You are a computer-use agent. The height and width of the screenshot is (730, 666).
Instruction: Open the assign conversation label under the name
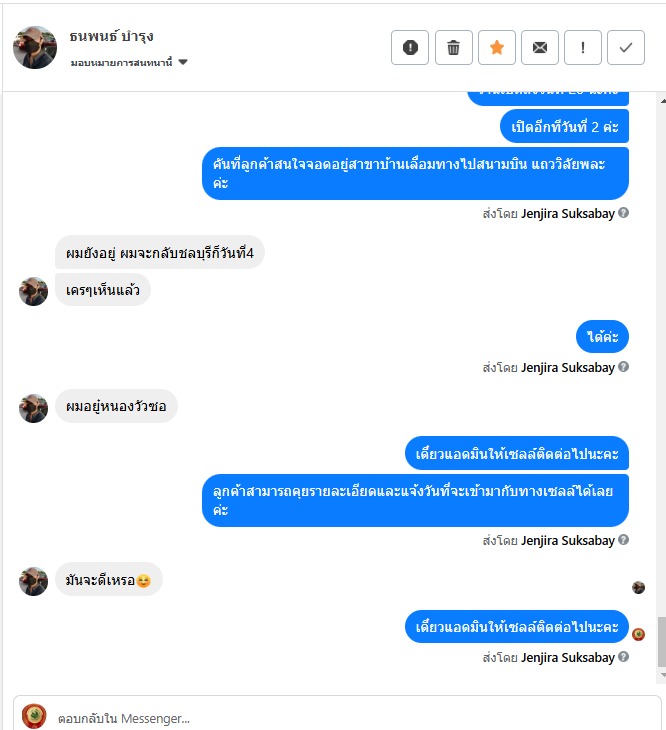121,62
